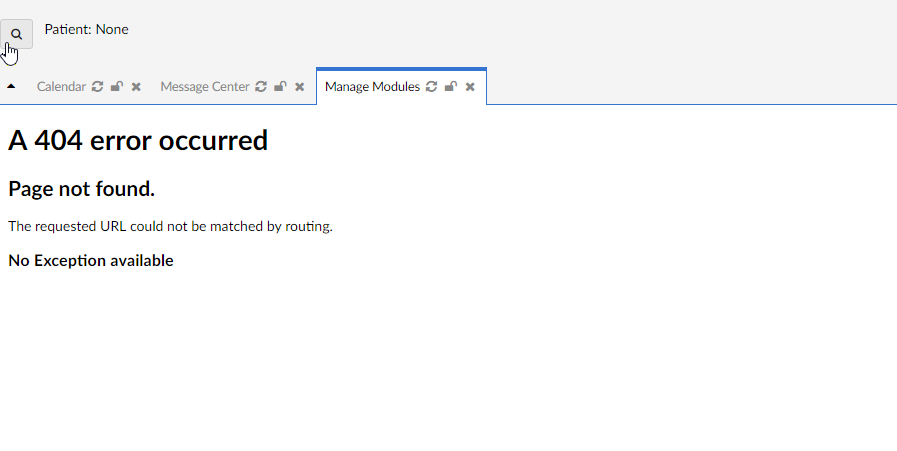Image resolution: width=897 pixels, height=451 pixels.
Task: Toggle the lock on Manage Modules tab
Action: [451, 86]
